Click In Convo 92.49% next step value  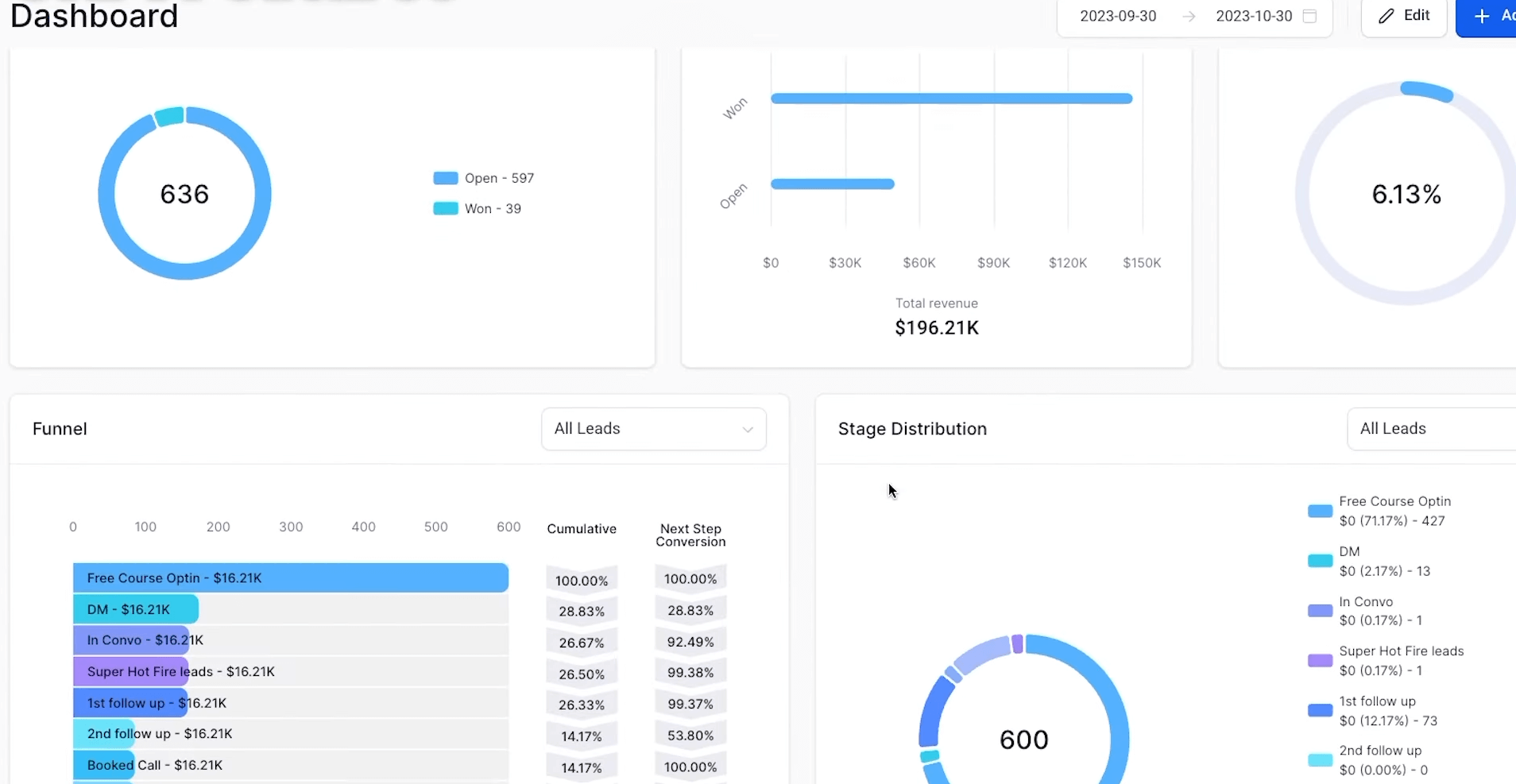click(690, 642)
